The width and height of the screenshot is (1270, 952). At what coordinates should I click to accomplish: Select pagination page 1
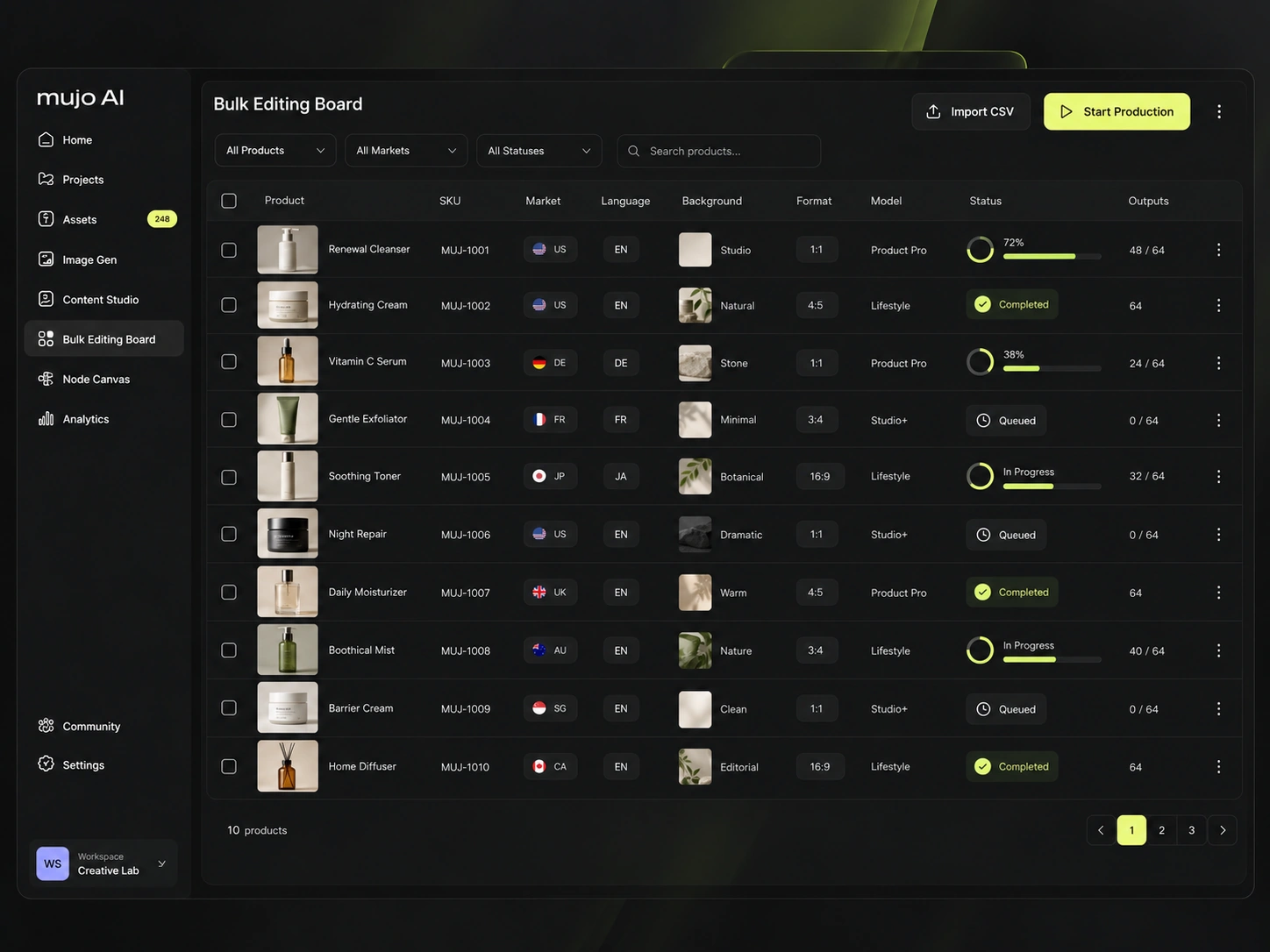(x=1131, y=830)
